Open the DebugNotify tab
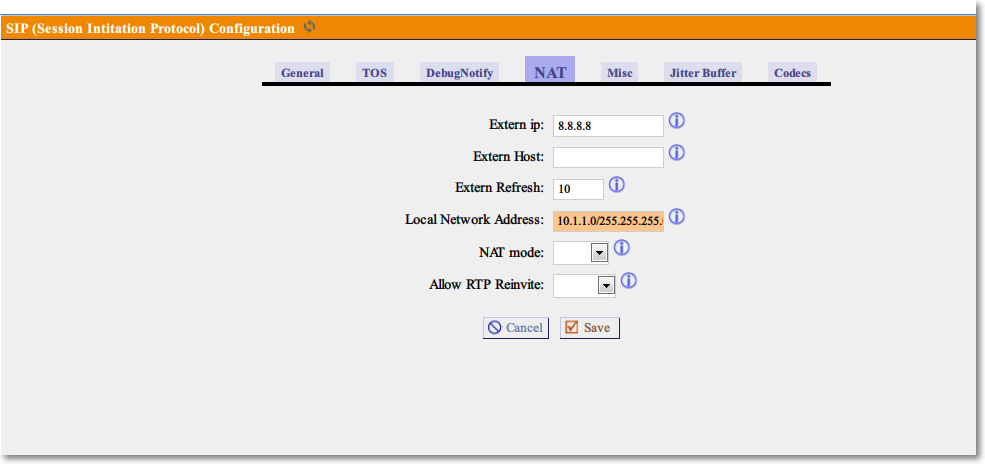 (x=459, y=72)
